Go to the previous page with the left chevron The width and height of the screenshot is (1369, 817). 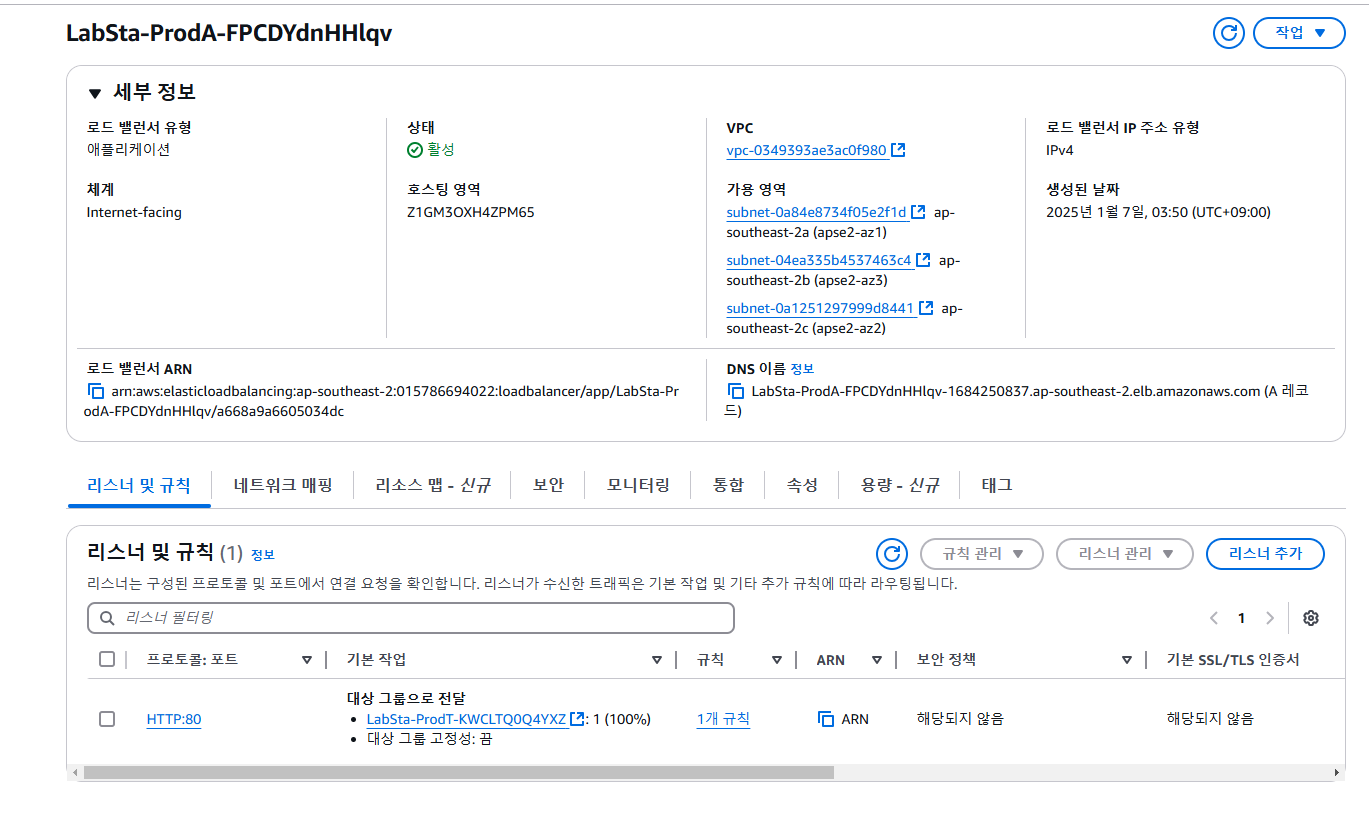click(1213, 618)
